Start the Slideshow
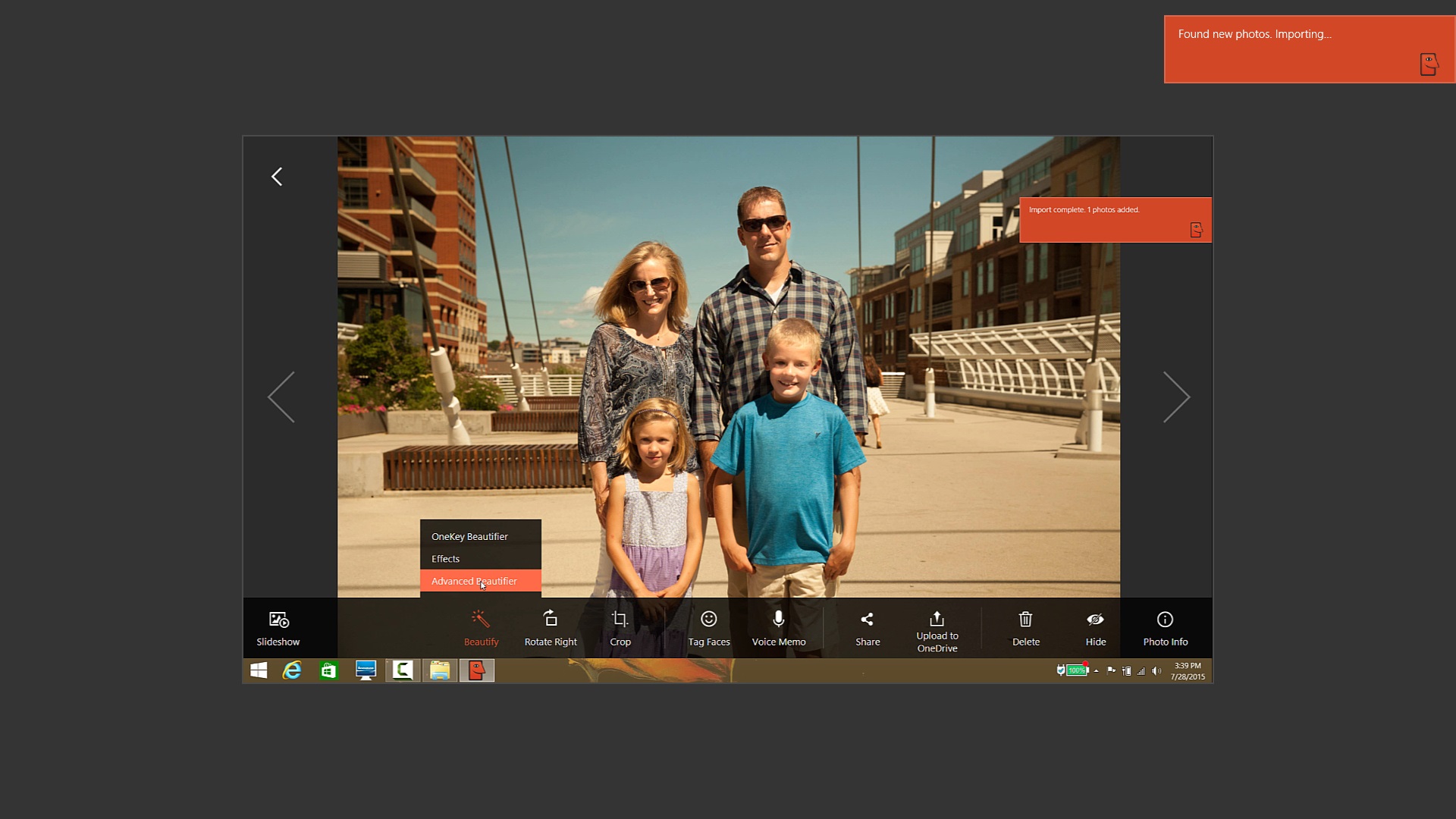Image resolution: width=1456 pixels, height=819 pixels. pyautogui.click(x=278, y=628)
